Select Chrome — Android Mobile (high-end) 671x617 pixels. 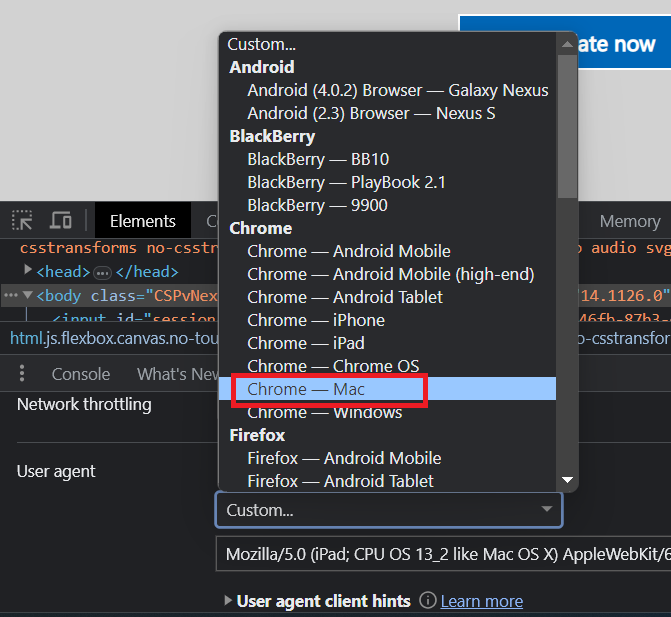point(387,274)
